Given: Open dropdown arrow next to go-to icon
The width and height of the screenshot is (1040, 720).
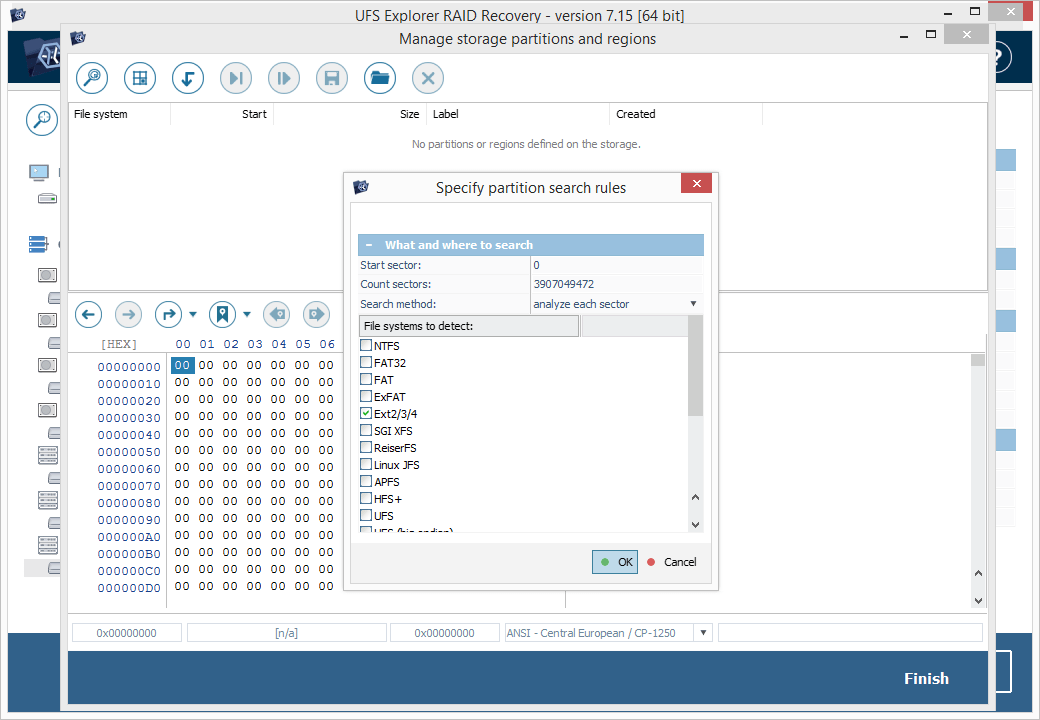Looking at the screenshot, I should pos(193,314).
